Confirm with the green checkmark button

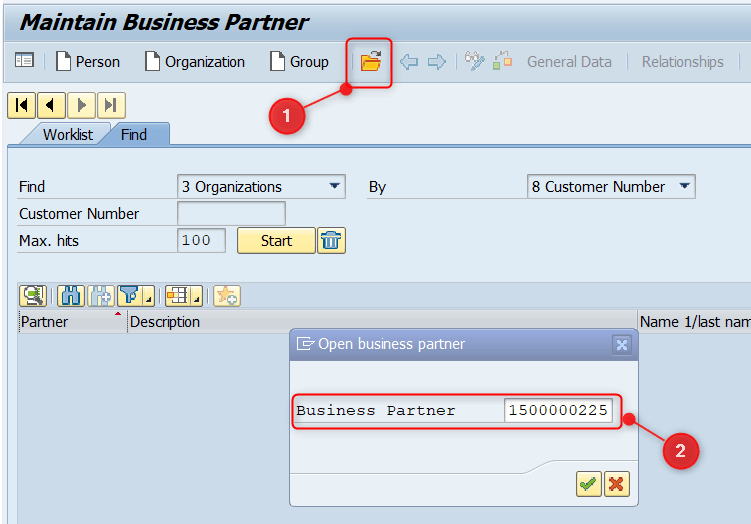tap(589, 484)
